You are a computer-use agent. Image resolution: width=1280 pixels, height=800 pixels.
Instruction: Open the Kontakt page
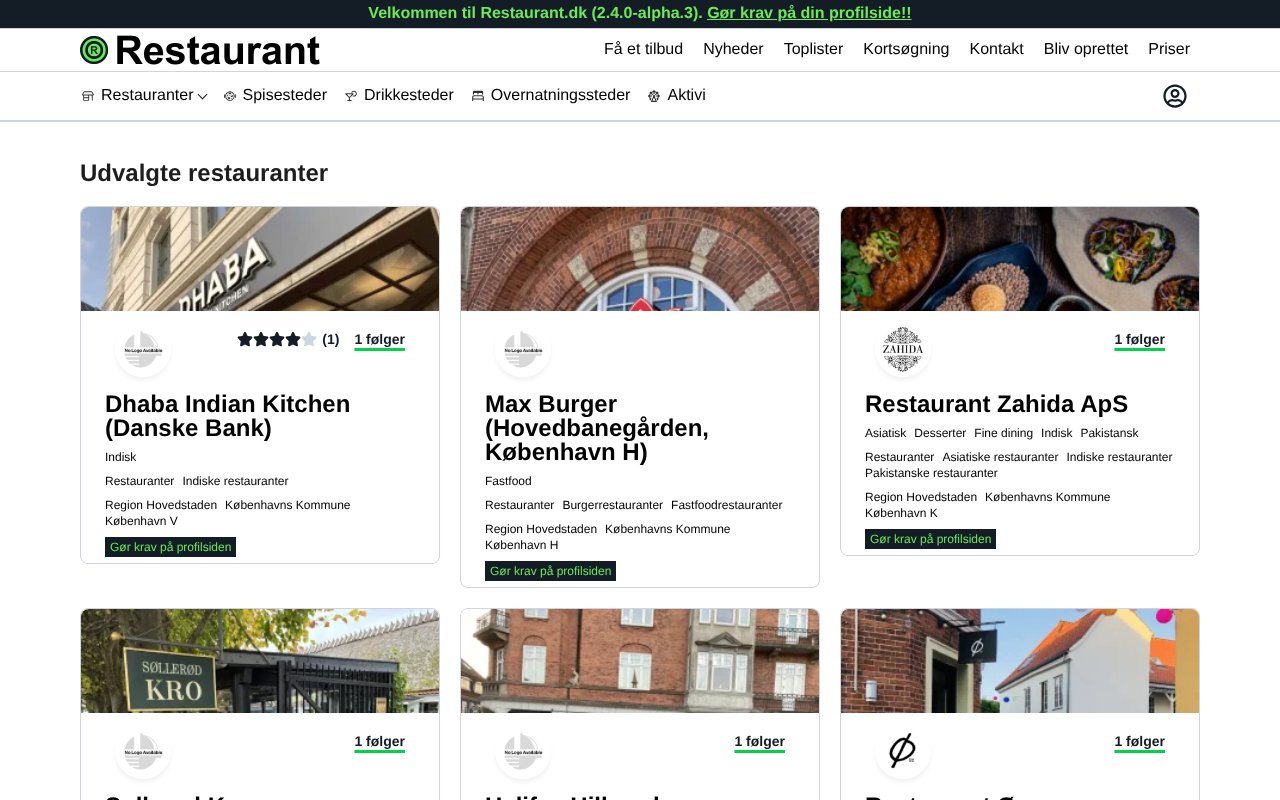tap(996, 49)
